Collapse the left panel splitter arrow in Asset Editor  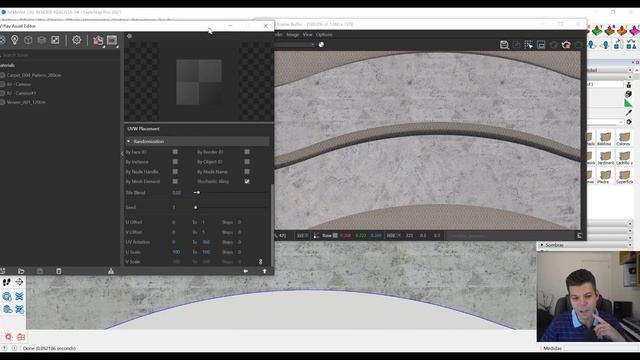click(122, 153)
